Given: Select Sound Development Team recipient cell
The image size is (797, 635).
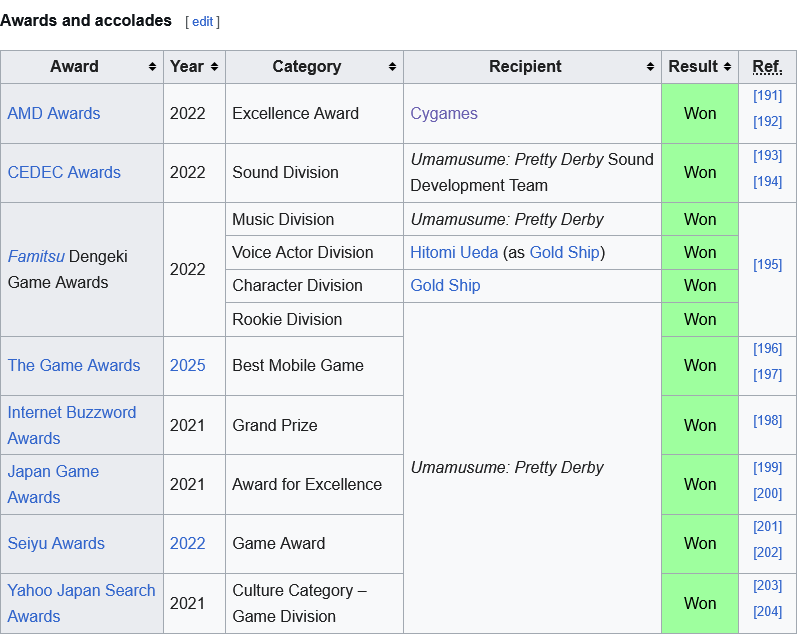Looking at the screenshot, I should tap(532, 173).
